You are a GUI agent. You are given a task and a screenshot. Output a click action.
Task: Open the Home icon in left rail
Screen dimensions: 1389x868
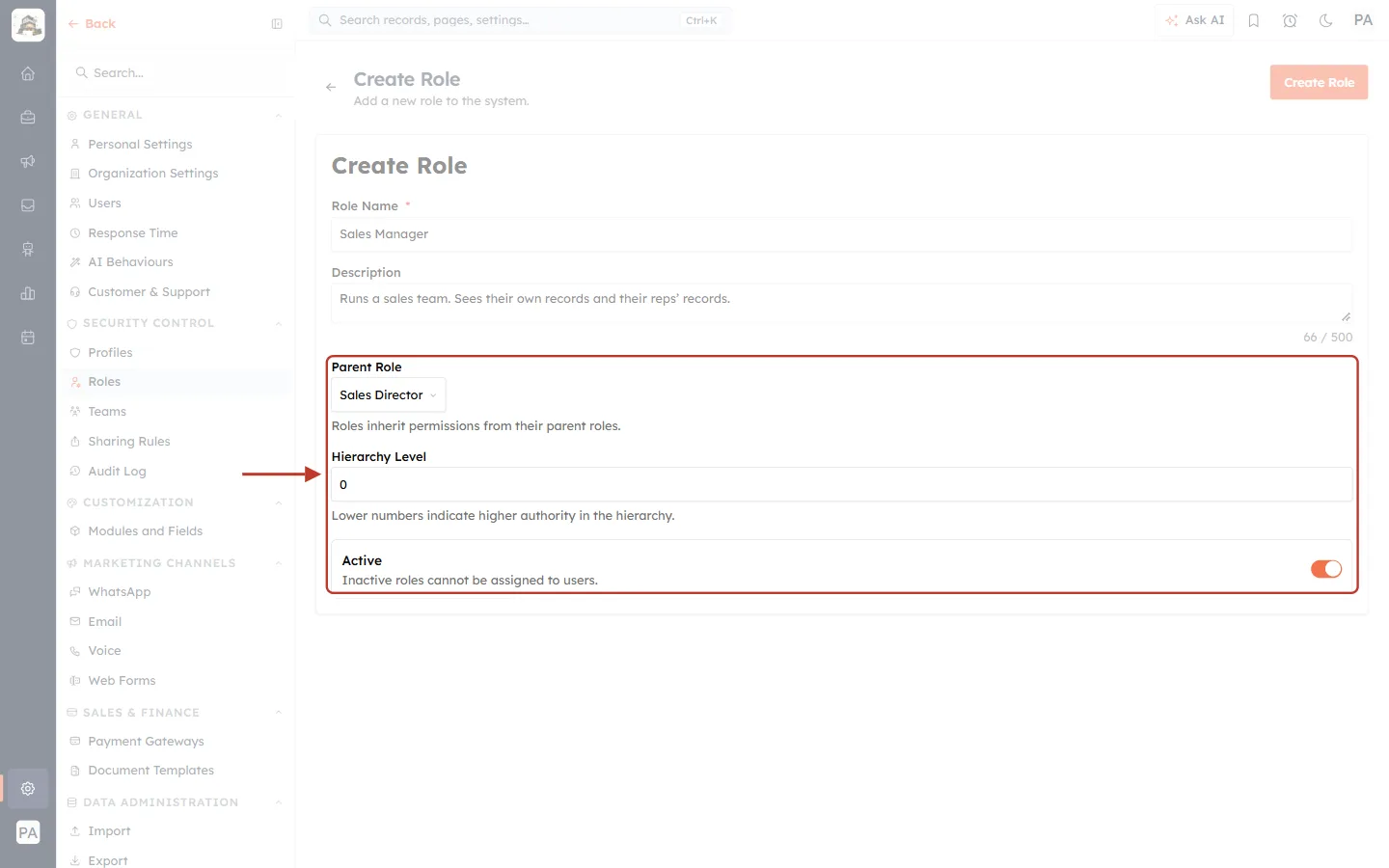pos(28,73)
